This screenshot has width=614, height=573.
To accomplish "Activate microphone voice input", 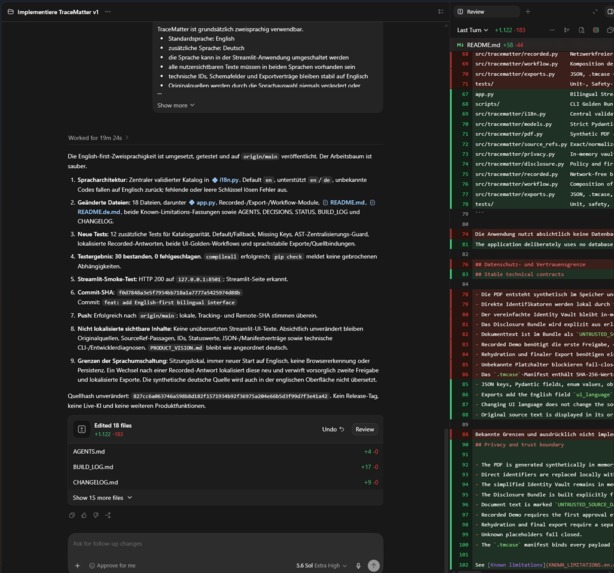I will coord(358,566).
